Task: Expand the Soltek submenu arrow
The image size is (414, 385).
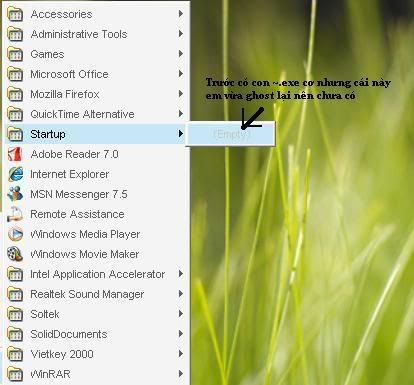Action: (181, 314)
